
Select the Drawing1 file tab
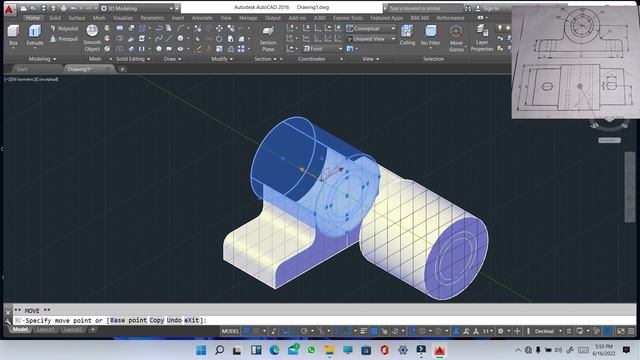coord(81,69)
